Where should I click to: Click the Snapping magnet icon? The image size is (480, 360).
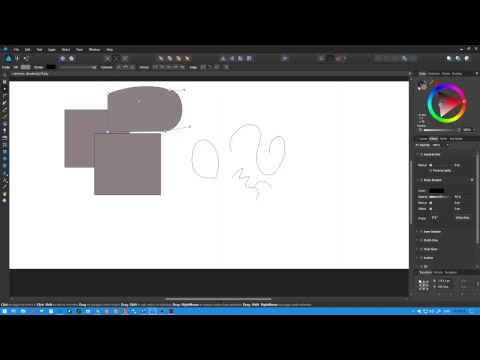tap(339, 58)
